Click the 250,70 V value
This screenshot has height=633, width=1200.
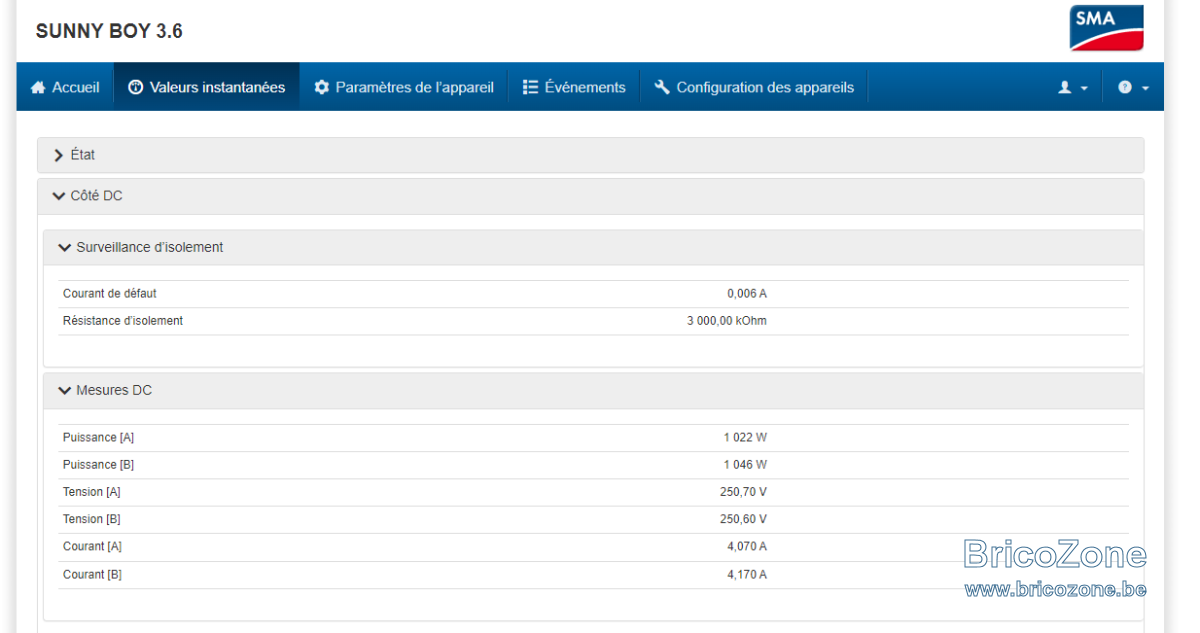[x=744, y=492]
